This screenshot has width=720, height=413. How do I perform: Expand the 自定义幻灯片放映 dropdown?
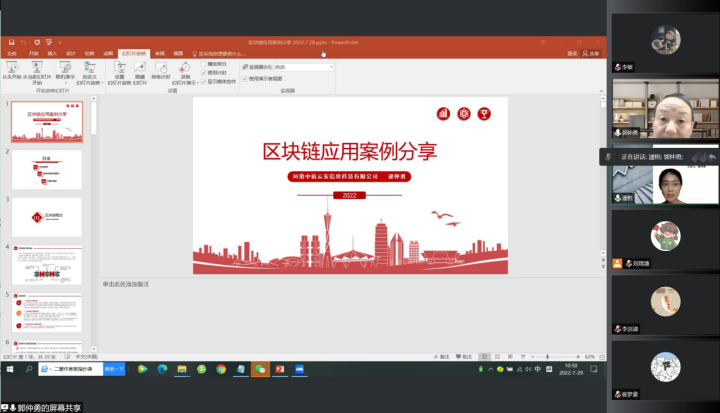coord(90,75)
